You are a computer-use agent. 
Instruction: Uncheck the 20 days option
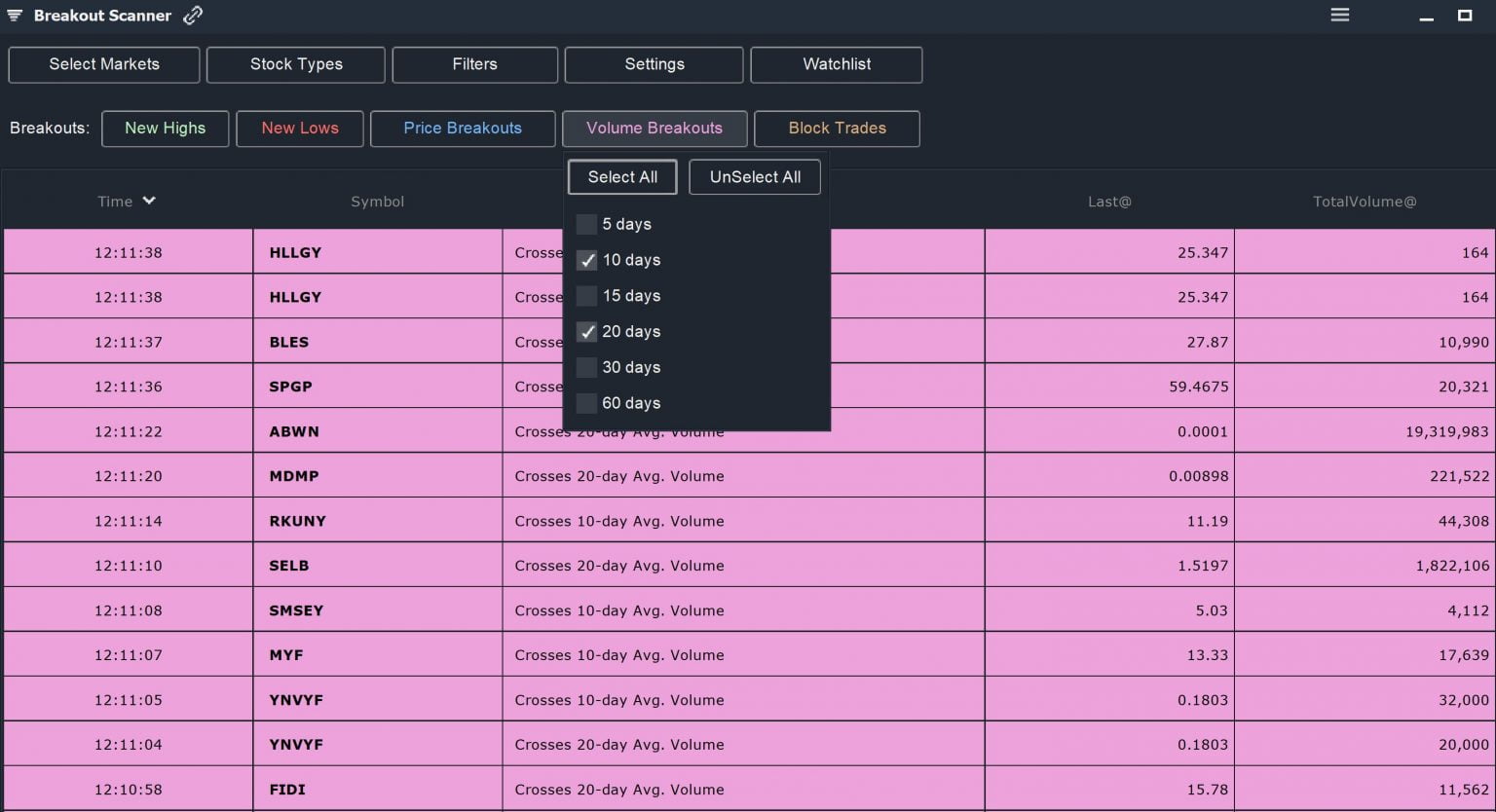[586, 332]
